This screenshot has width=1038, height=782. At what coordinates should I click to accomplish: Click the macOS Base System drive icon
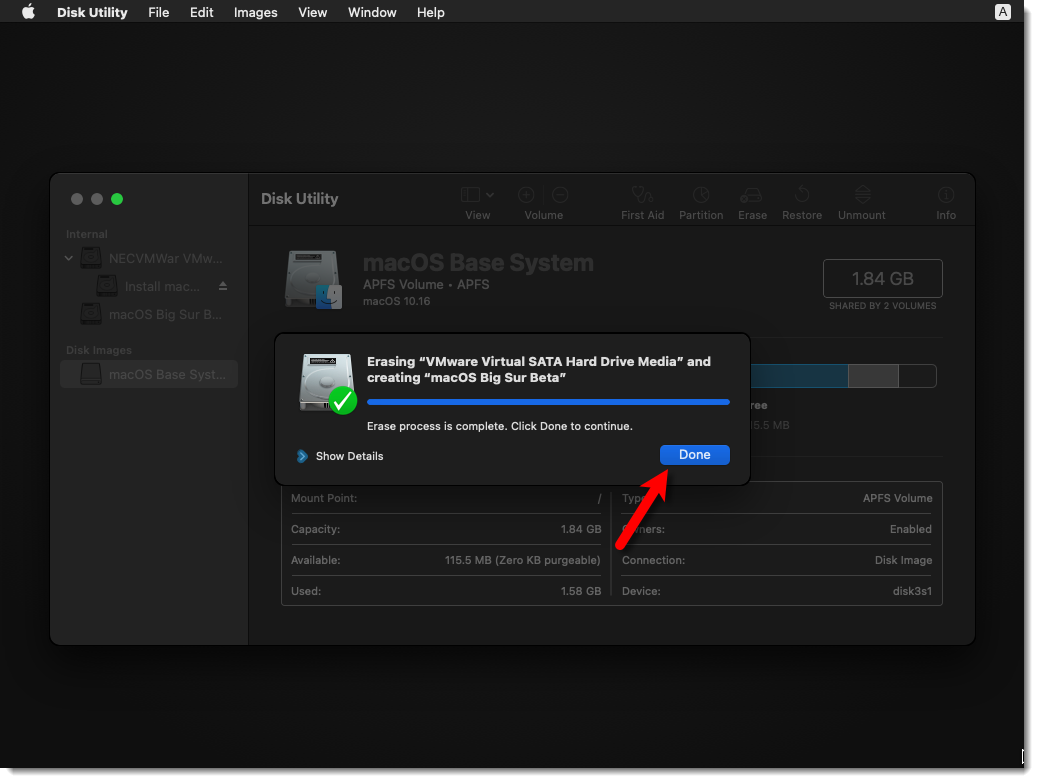314,279
